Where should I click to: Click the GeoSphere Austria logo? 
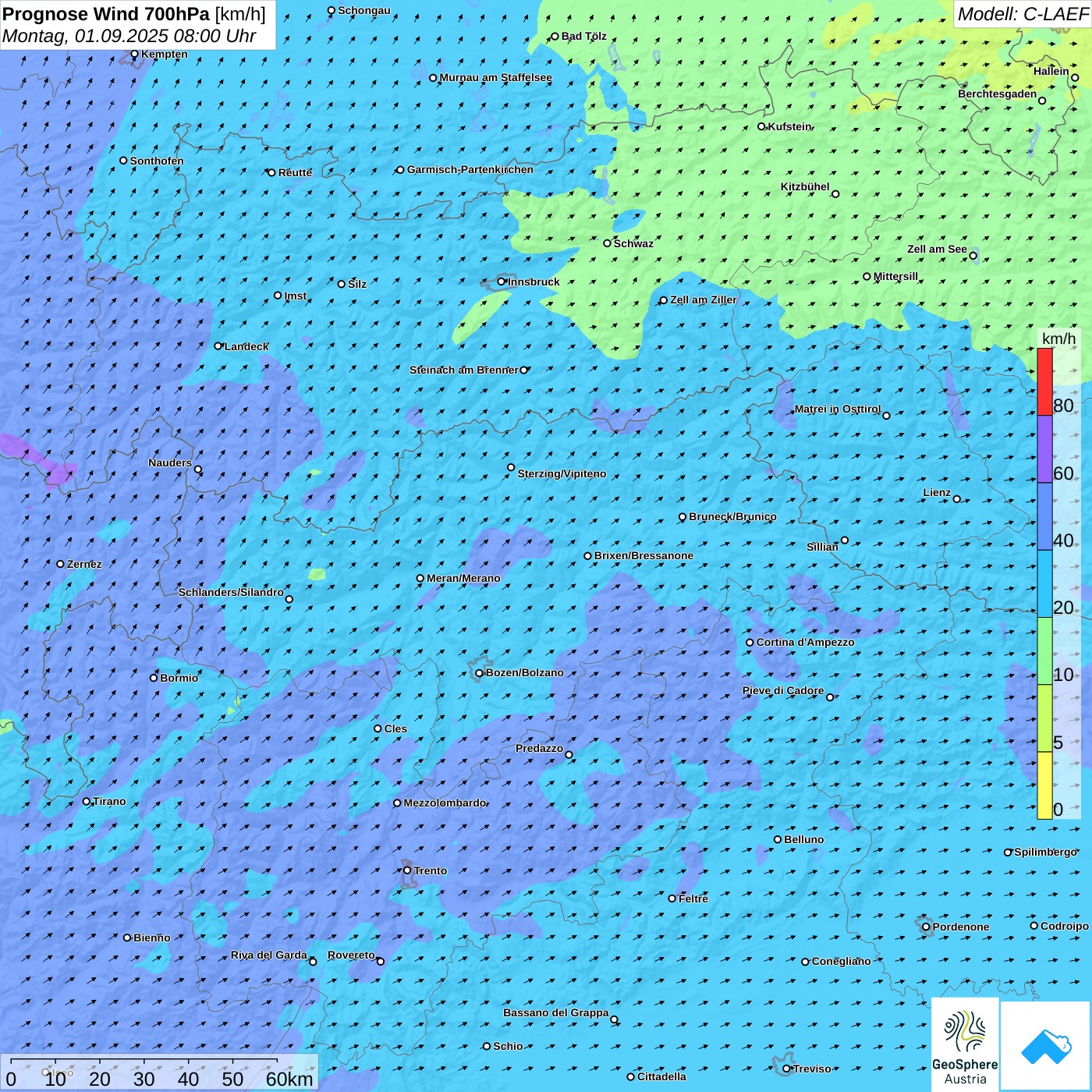tap(965, 1045)
